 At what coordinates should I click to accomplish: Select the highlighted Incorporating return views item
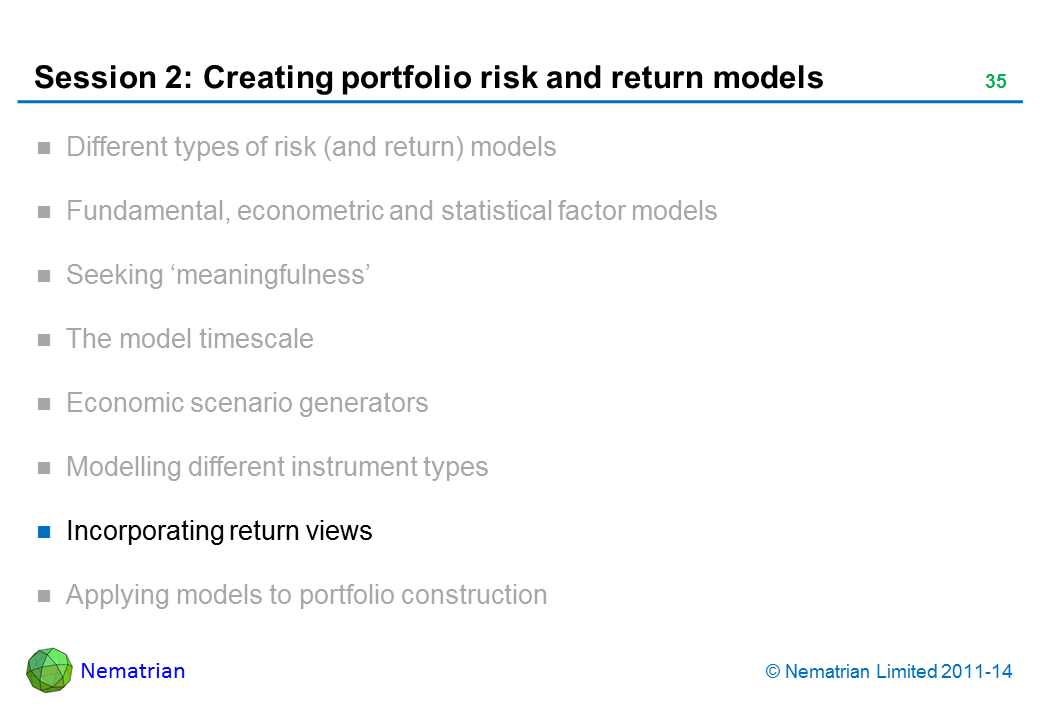(219, 531)
